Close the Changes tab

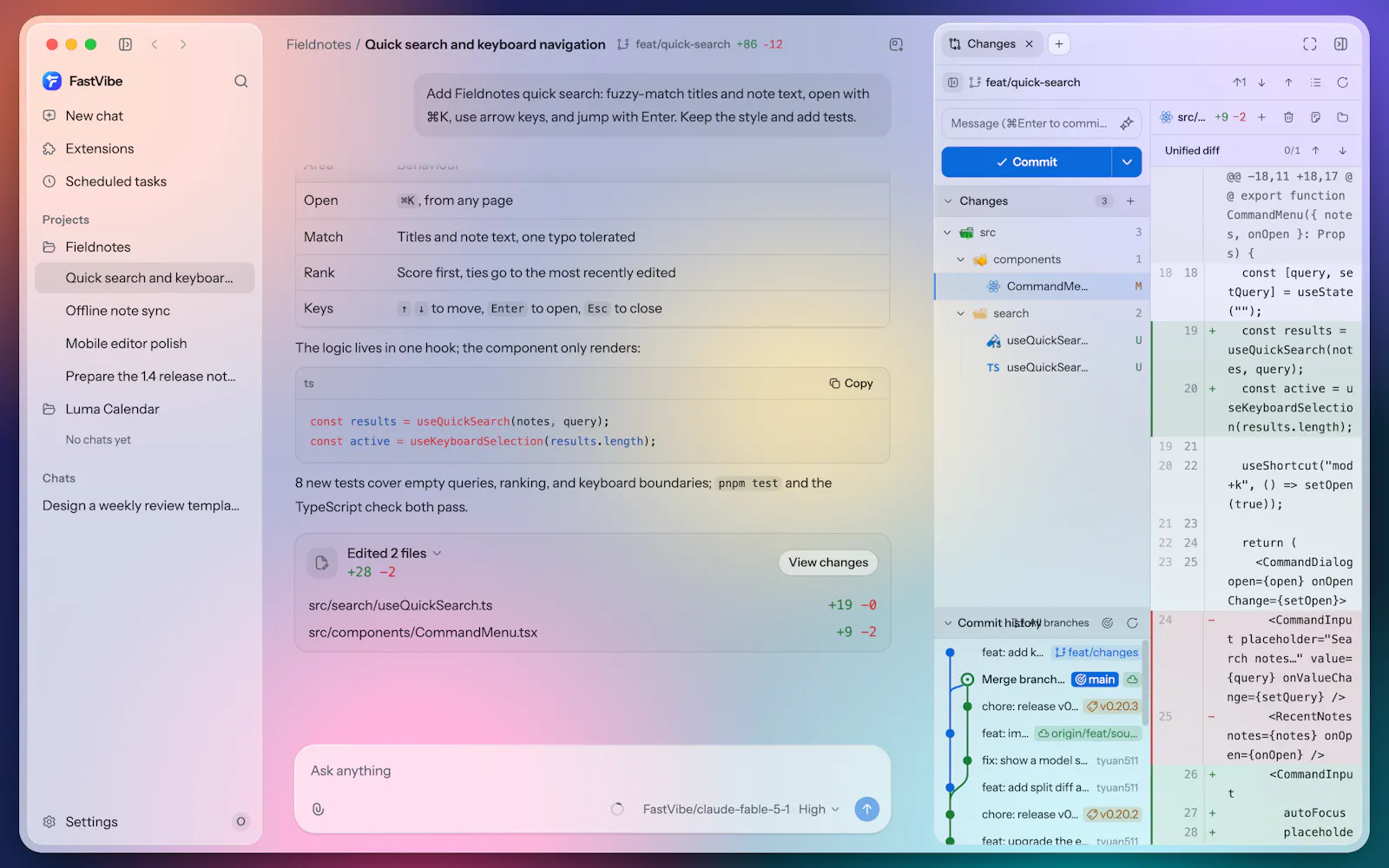click(1030, 44)
